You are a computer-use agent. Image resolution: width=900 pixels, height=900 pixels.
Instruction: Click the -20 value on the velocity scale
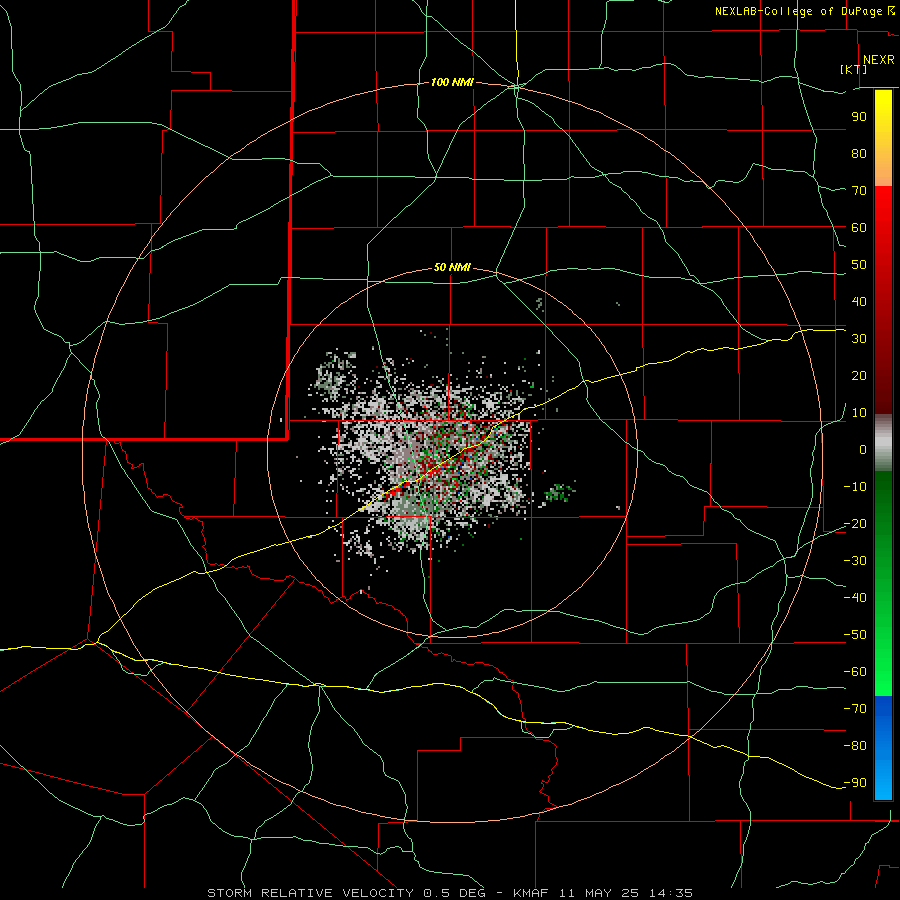[x=855, y=523]
